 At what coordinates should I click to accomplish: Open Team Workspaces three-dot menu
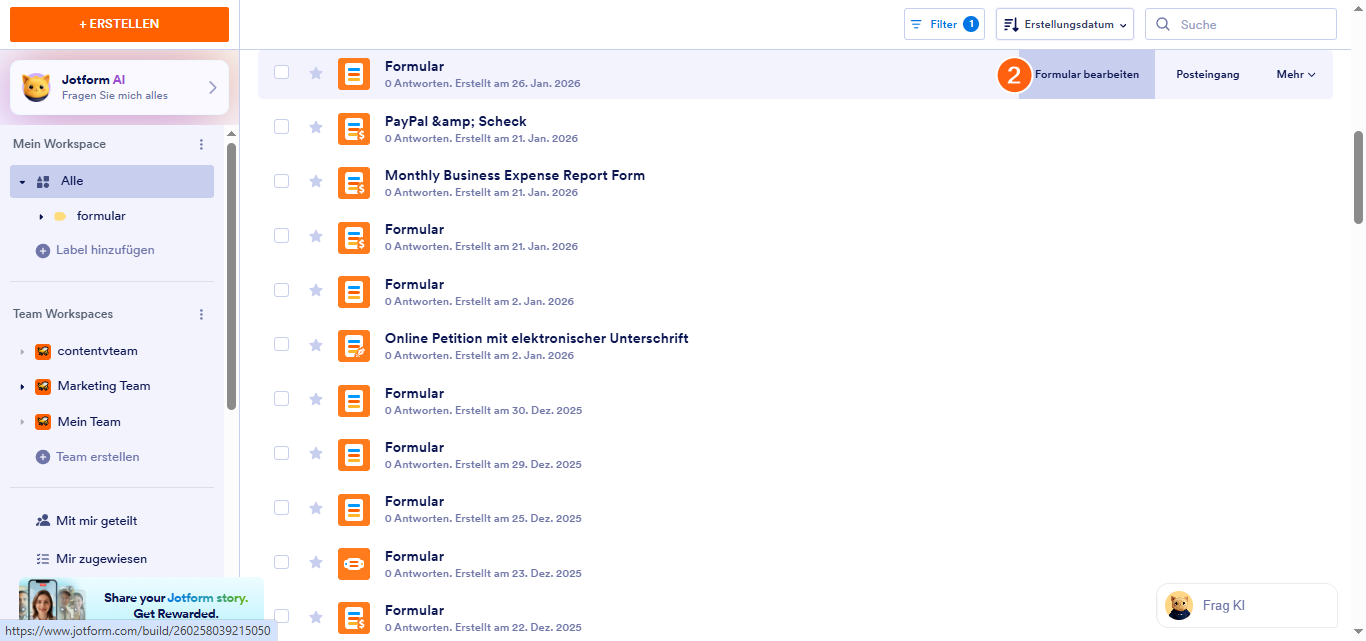coord(201,314)
